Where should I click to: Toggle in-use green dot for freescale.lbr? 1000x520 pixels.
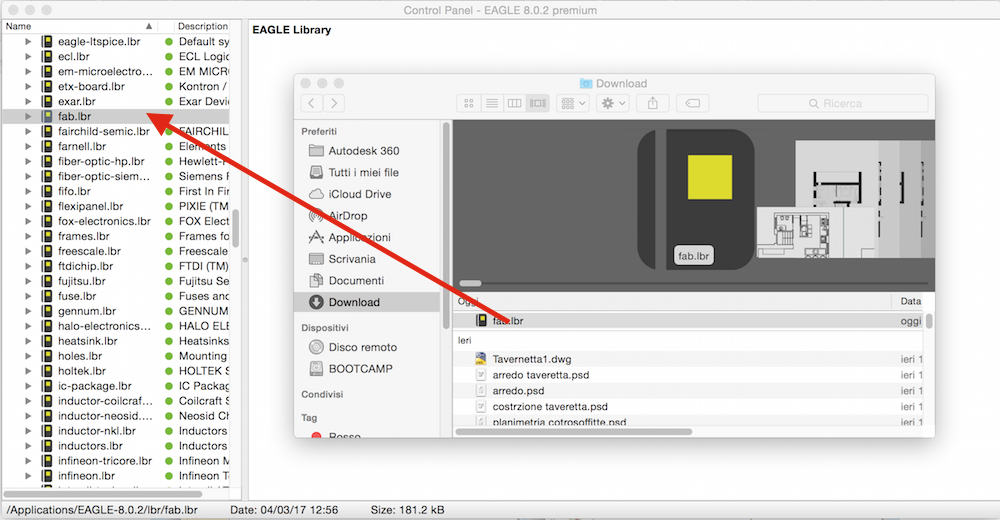click(169, 251)
